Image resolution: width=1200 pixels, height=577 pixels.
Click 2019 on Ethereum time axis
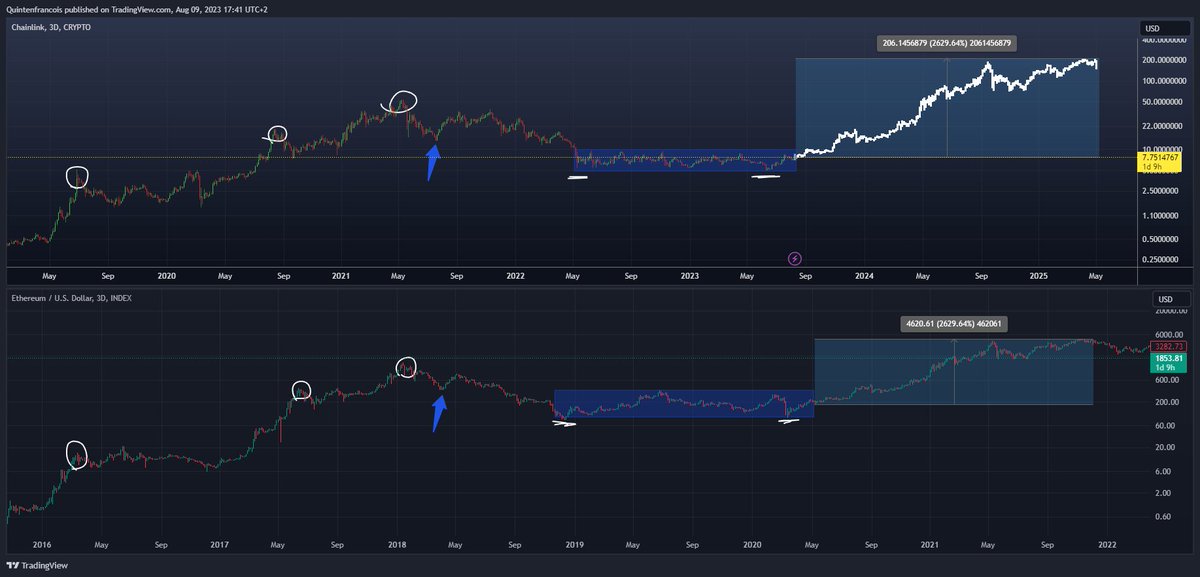point(574,546)
